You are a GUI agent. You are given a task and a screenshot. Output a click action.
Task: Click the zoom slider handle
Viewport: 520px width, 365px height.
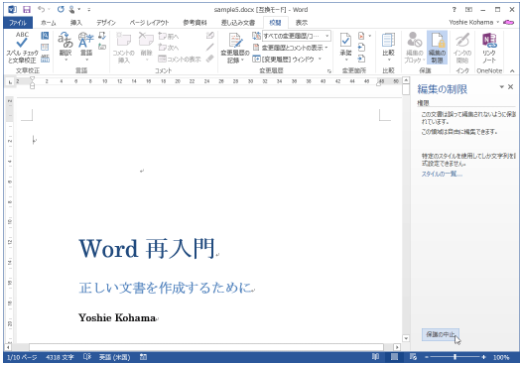(x=455, y=357)
